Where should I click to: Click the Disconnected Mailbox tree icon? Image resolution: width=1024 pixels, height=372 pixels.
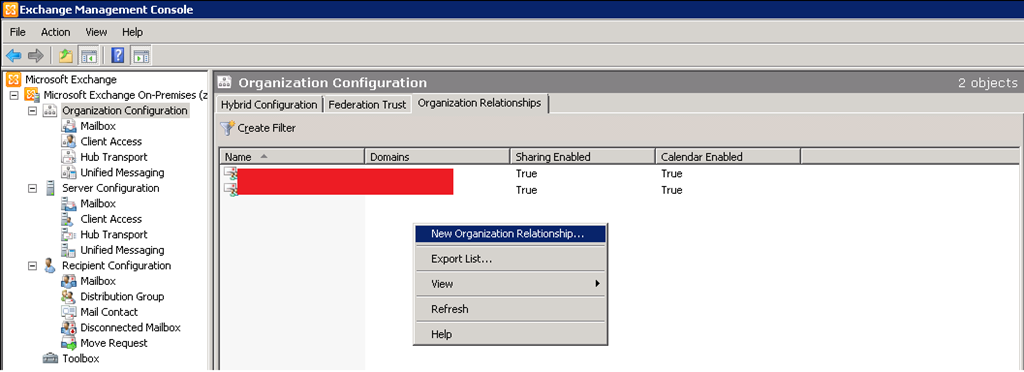tap(69, 328)
